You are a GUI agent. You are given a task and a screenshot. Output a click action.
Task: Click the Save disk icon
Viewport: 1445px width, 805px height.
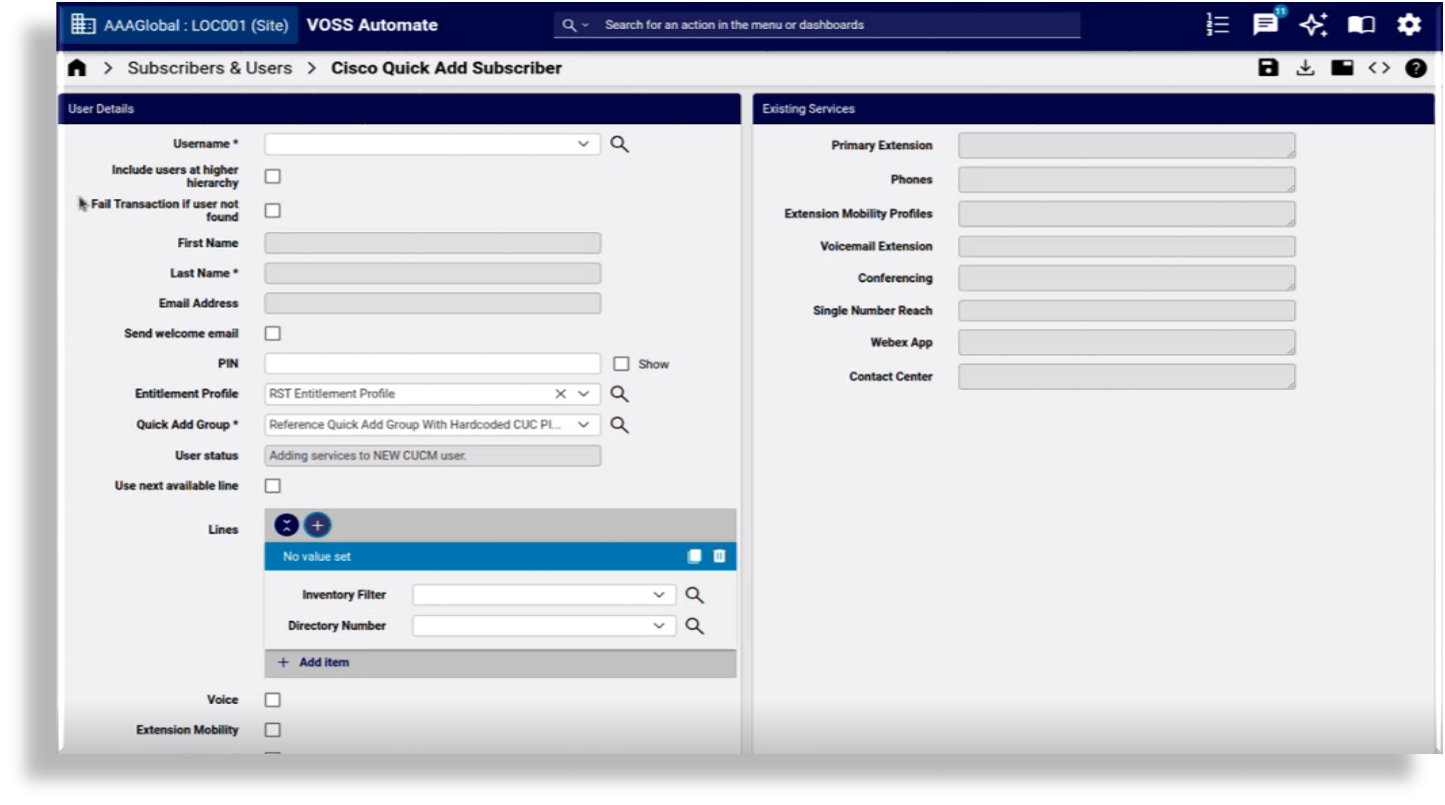1268,68
